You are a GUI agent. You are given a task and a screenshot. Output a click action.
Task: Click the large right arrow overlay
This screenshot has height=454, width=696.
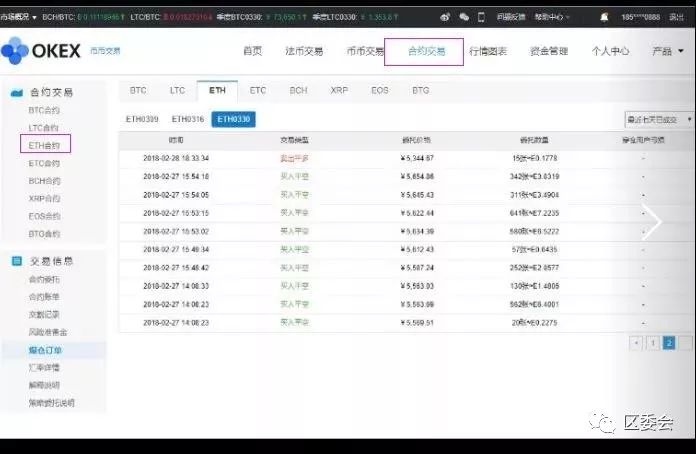click(652, 222)
